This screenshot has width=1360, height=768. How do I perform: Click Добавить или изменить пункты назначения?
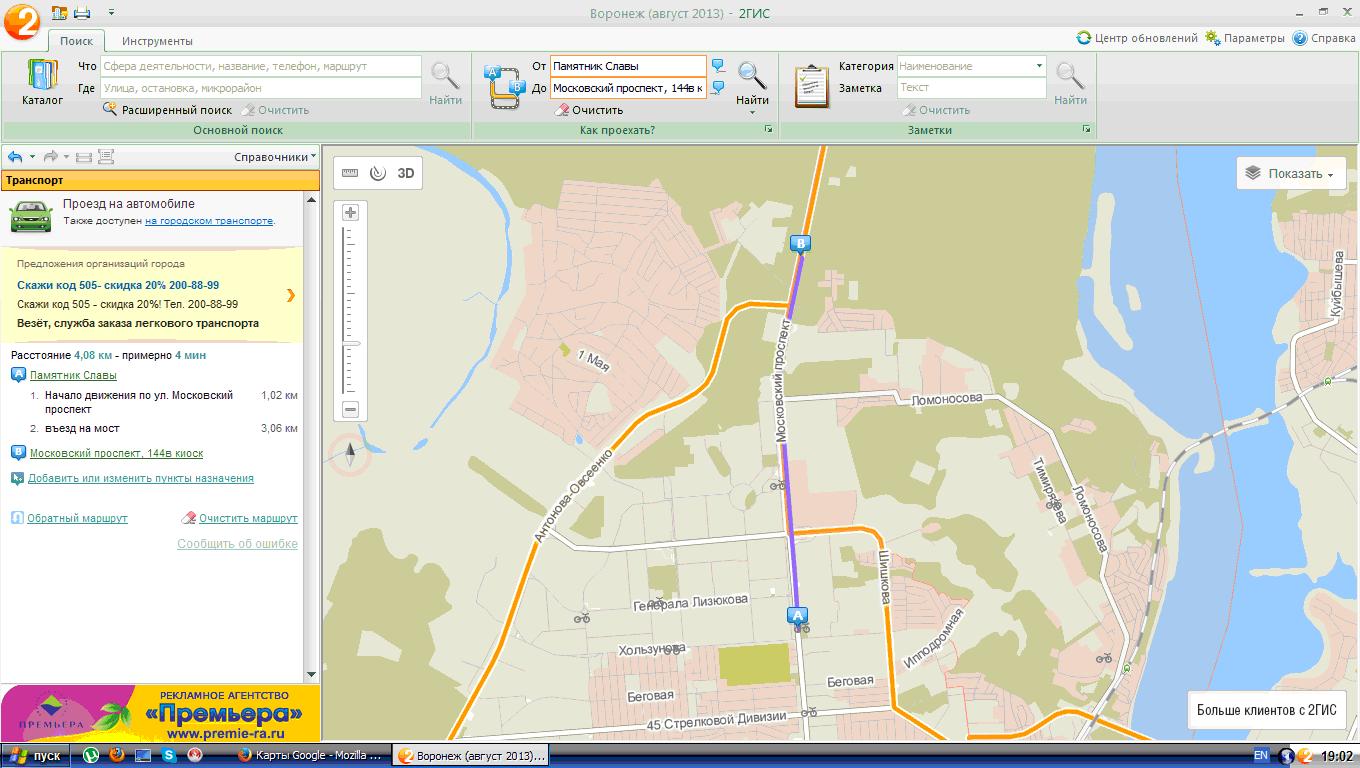pyautogui.click(x=140, y=478)
